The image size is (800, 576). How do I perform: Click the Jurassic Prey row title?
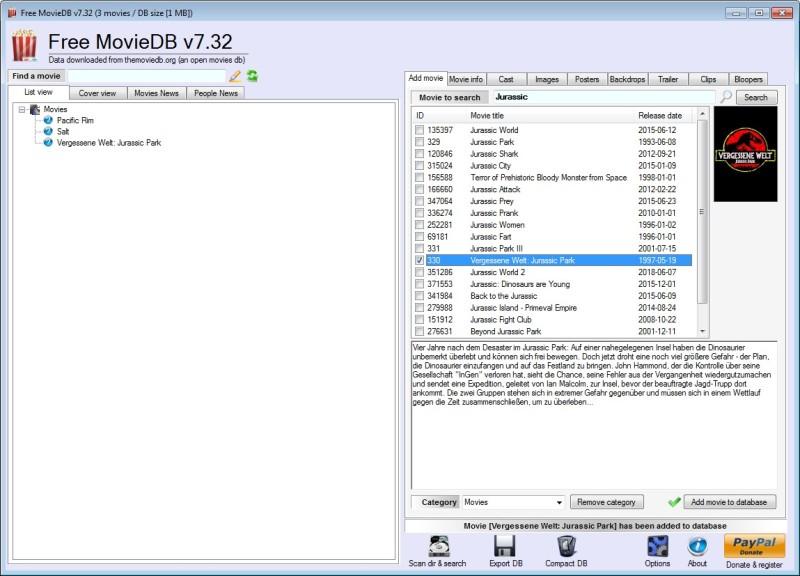click(491, 201)
